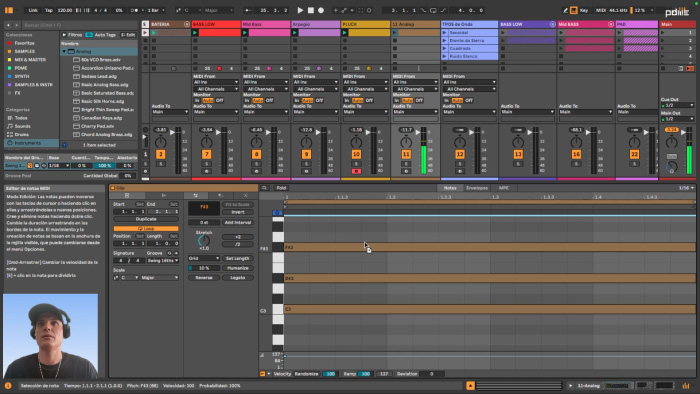The height and width of the screenshot is (394, 700).
Task: Select Drums category in browser
Action: click(x=21, y=134)
